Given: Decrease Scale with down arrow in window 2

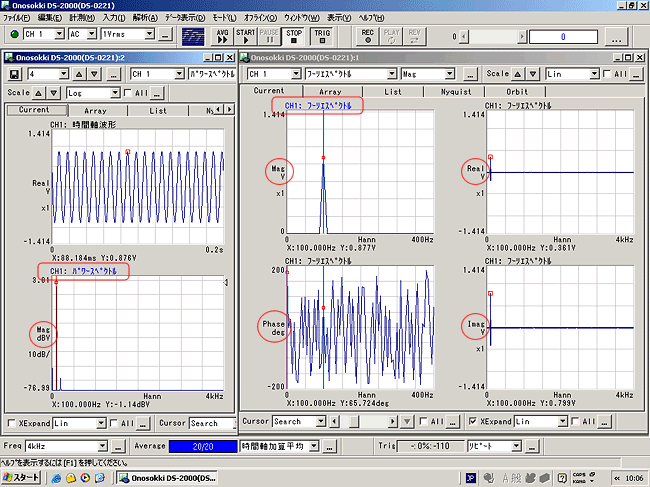Looking at the screenshot, I should [53, 93].
